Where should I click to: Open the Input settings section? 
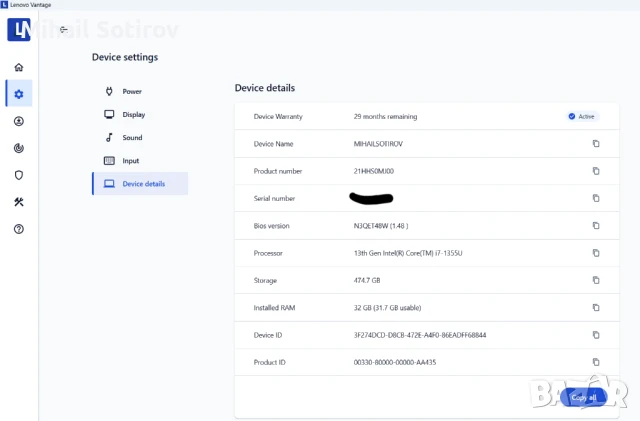[x=140, y=160]
